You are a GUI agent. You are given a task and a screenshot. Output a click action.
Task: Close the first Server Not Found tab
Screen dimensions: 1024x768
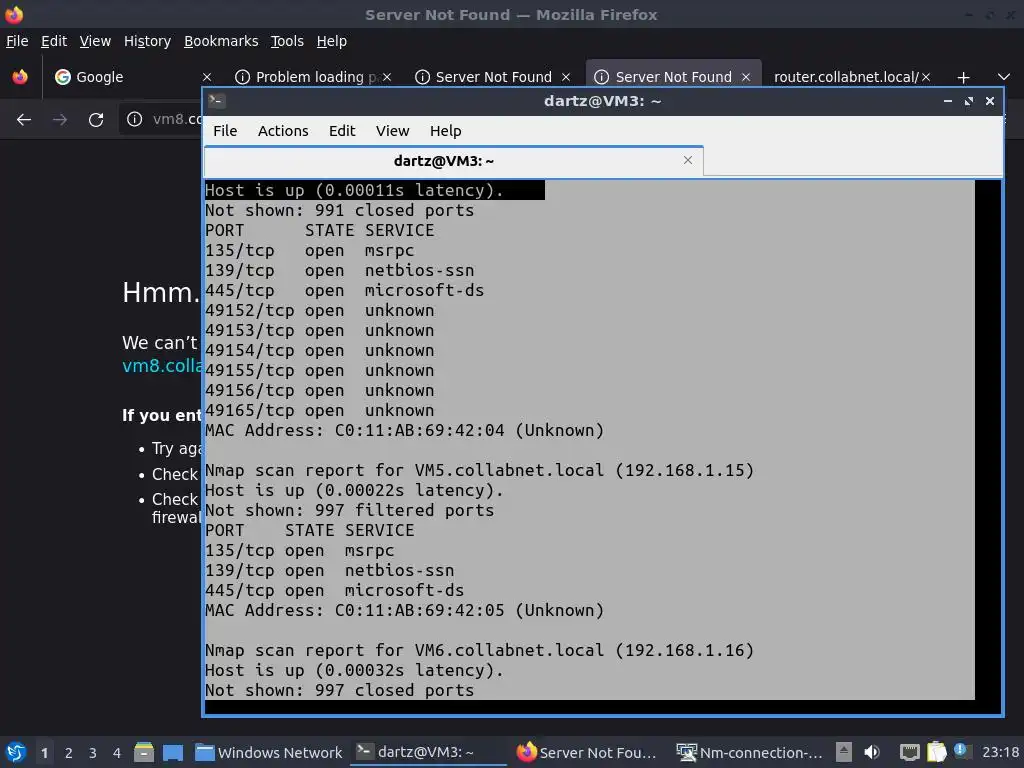[x=566, y=77]
